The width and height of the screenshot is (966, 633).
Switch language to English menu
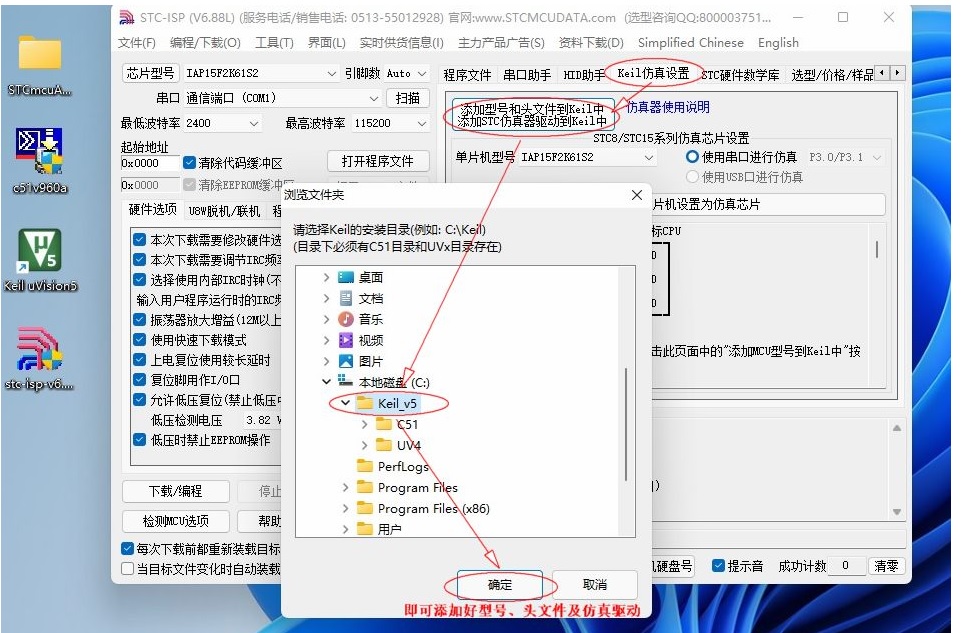pos(778,43)
